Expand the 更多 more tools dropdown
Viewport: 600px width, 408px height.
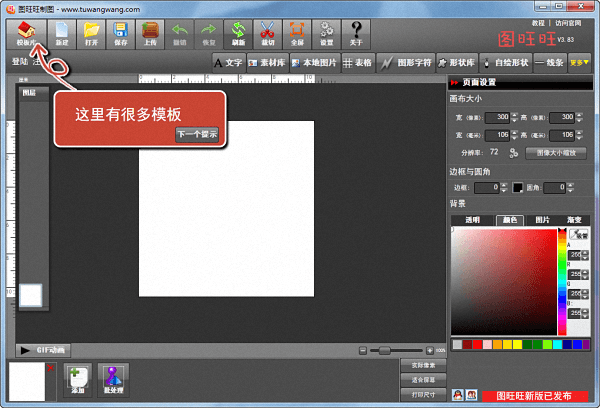579,62
